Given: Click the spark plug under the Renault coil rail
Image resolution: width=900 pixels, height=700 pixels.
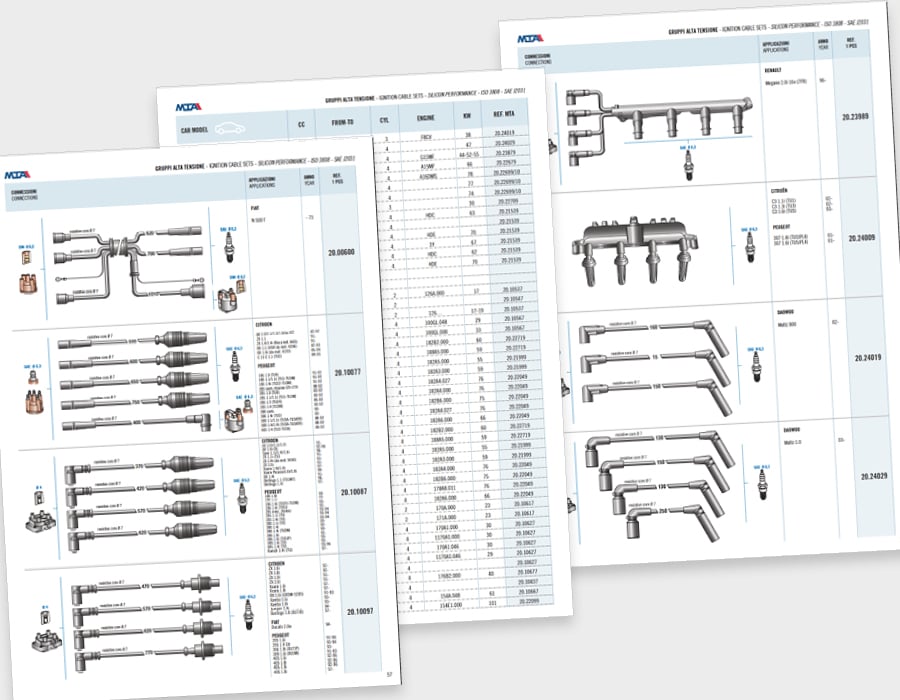Looking at the screenshot, I should point(687,166).
